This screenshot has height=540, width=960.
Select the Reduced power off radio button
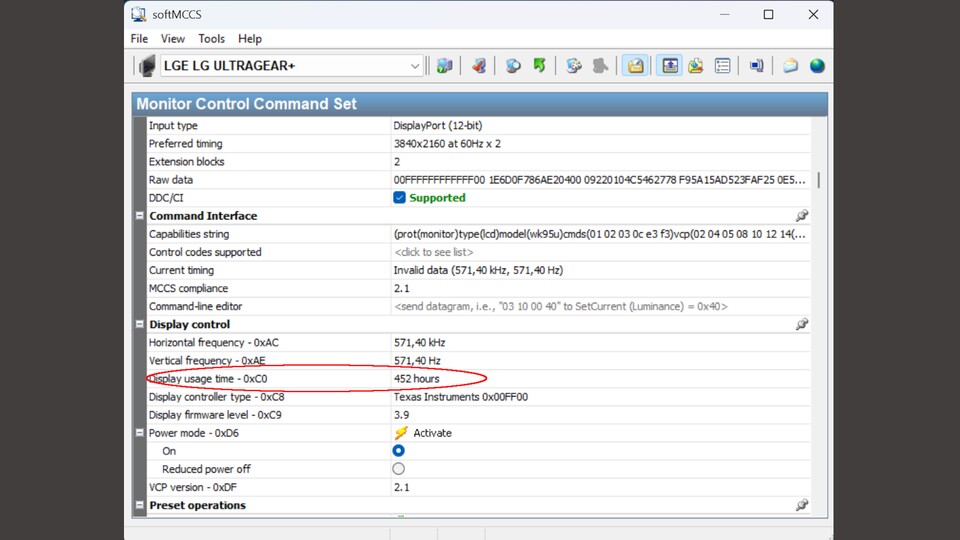(399, 469)
